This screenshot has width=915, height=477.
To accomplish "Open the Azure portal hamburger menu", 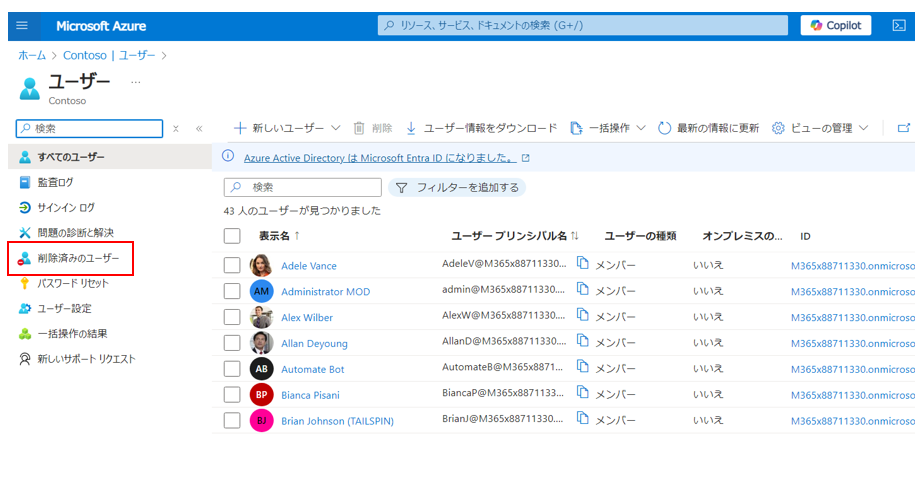I will (x=22, y=26).
